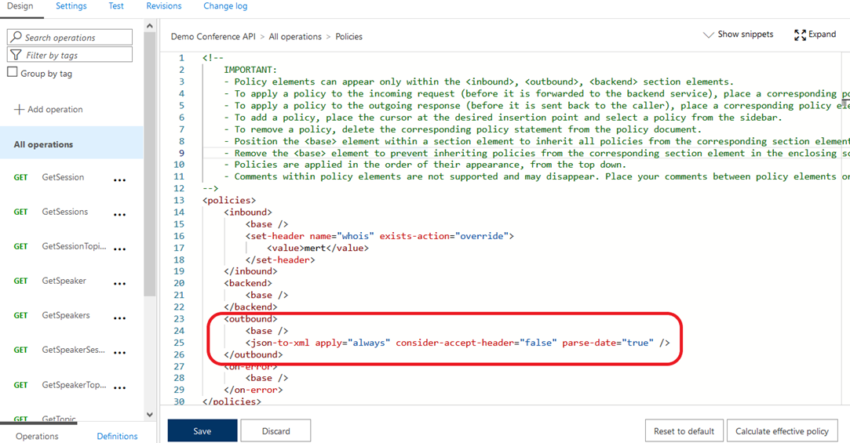Switch to the Change log tab
The width and height of the screenshot is (850, 443).
225,6
